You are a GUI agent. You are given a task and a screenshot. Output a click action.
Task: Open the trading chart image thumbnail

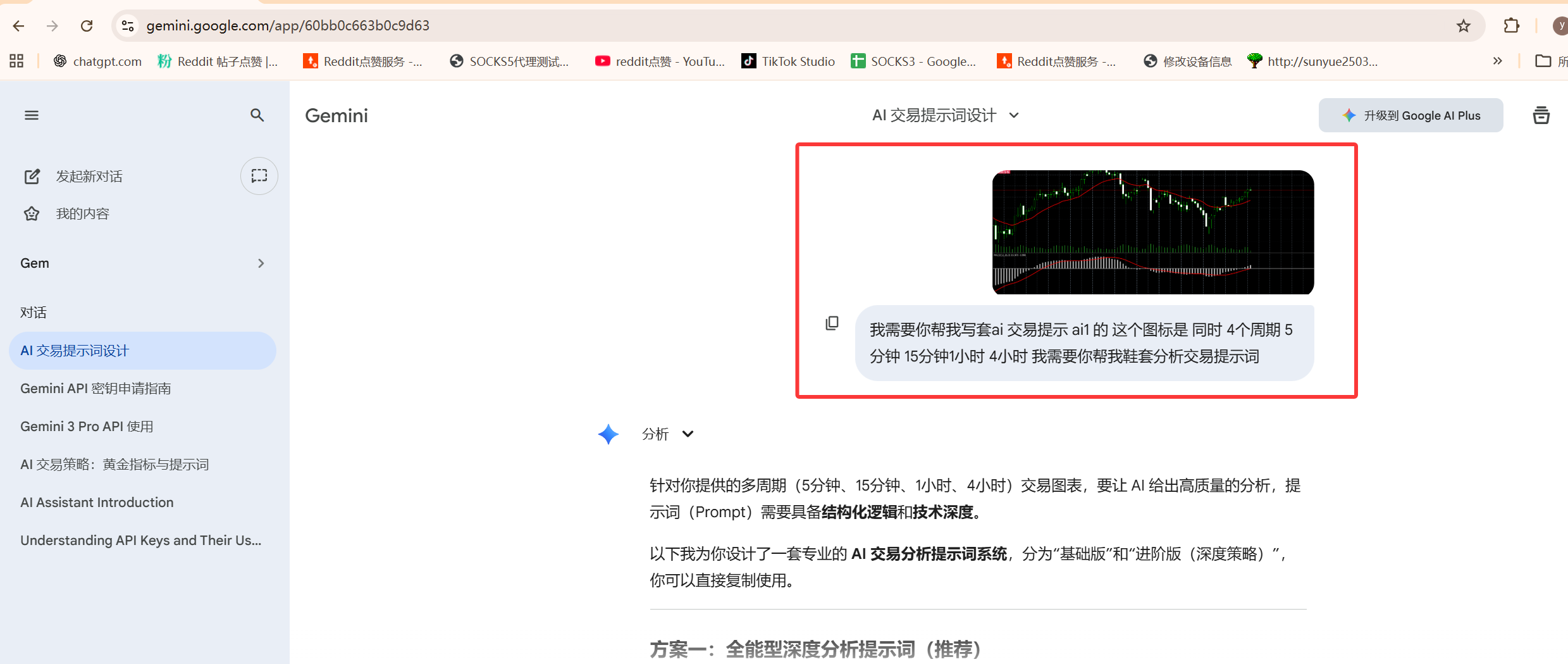tap(1152, 232)
